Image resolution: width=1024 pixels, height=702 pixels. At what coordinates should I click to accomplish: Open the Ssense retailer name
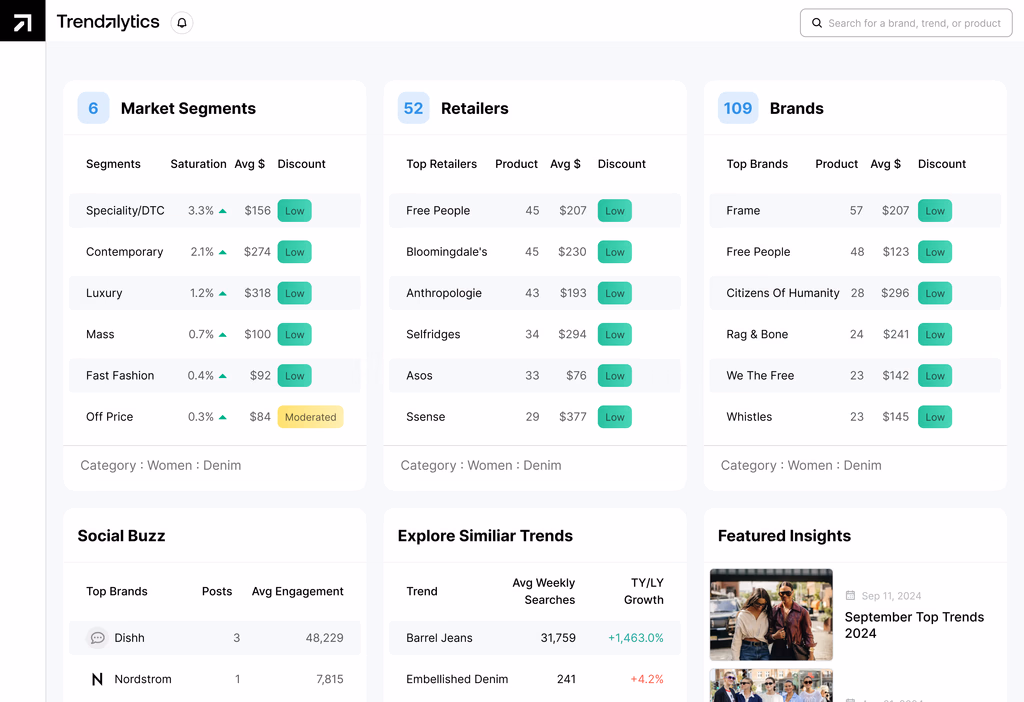(426, 417)
